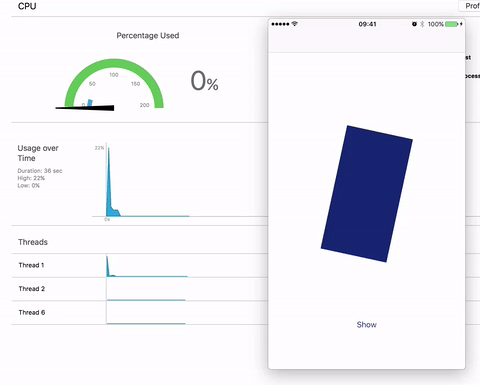Click the 09:41 clock in simulator
480x385 pixels.
(x=367, y=24)
